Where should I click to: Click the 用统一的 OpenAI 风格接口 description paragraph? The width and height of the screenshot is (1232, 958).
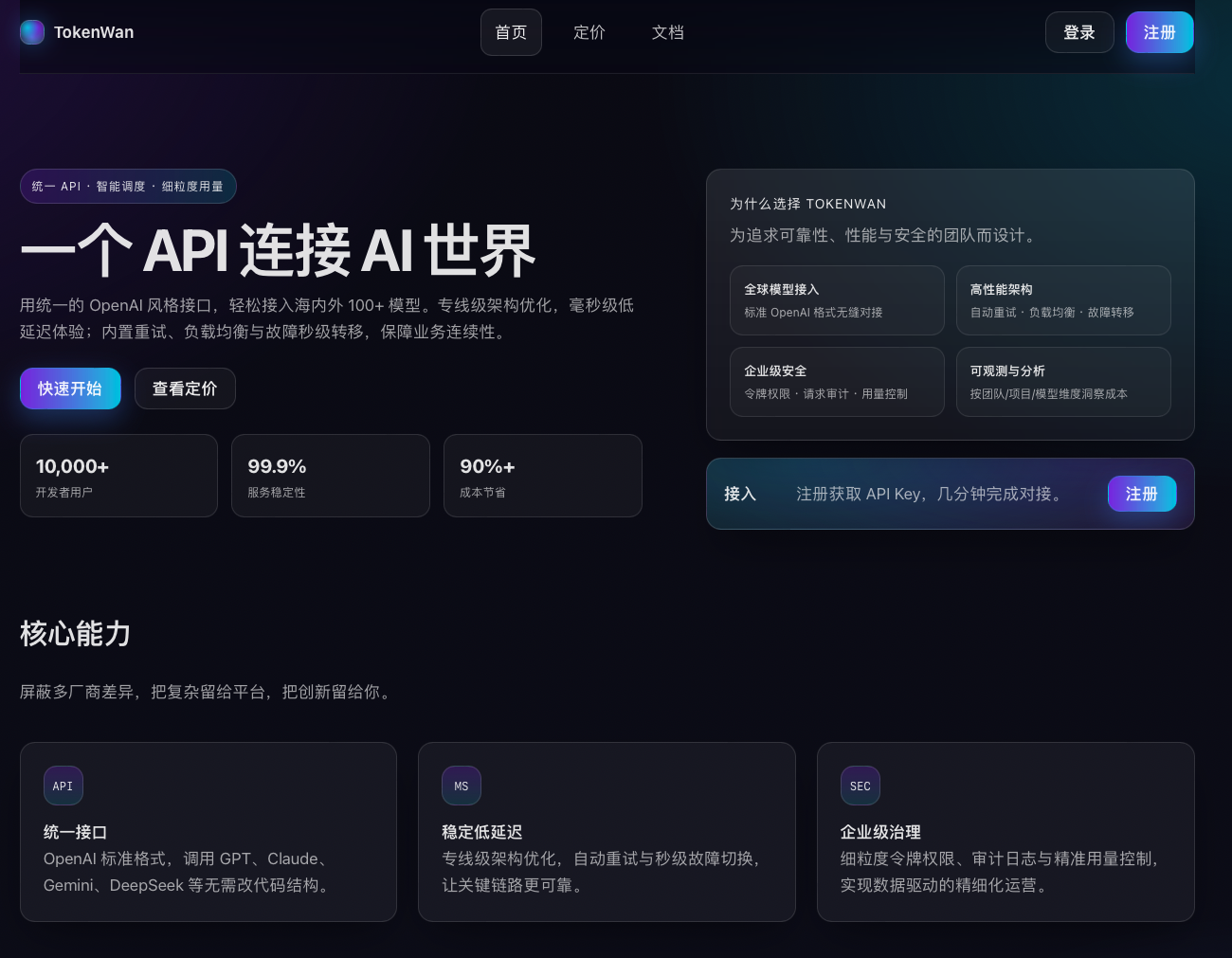click(x=327, y=318)
